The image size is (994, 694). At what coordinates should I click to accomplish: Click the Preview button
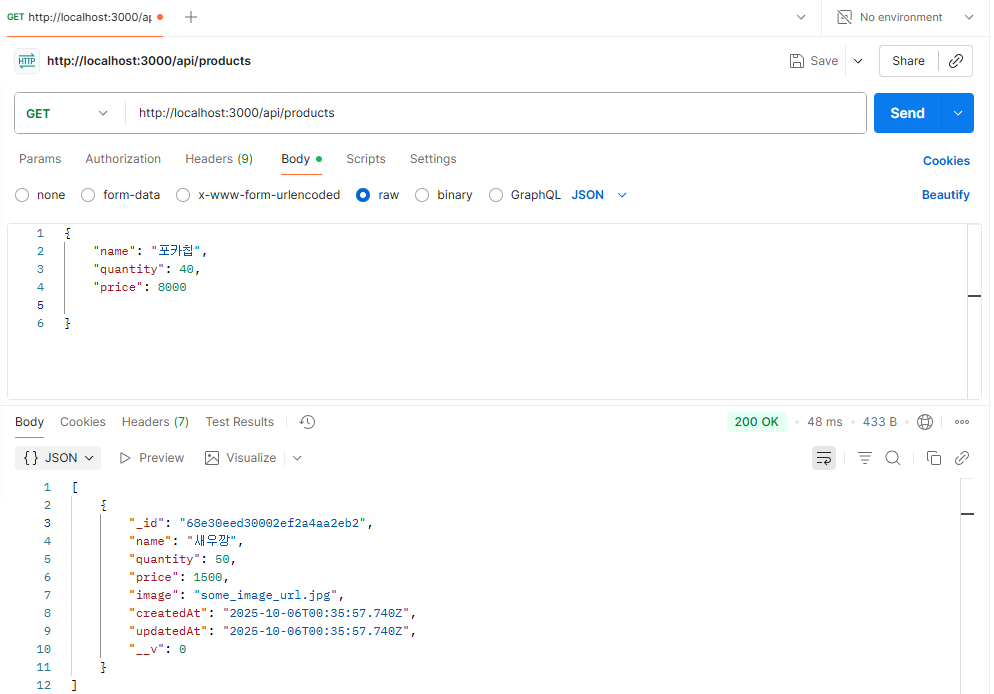[x=152, y=458]
